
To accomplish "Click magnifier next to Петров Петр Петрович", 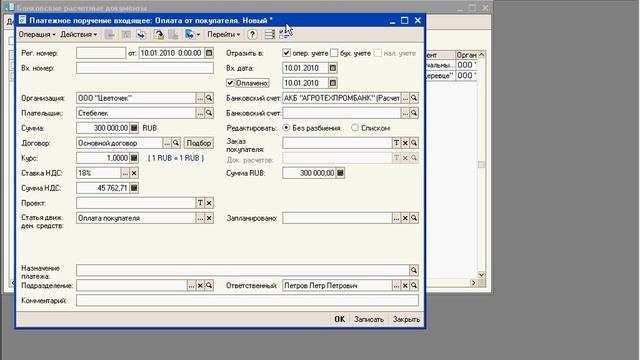I will [414, 285].
